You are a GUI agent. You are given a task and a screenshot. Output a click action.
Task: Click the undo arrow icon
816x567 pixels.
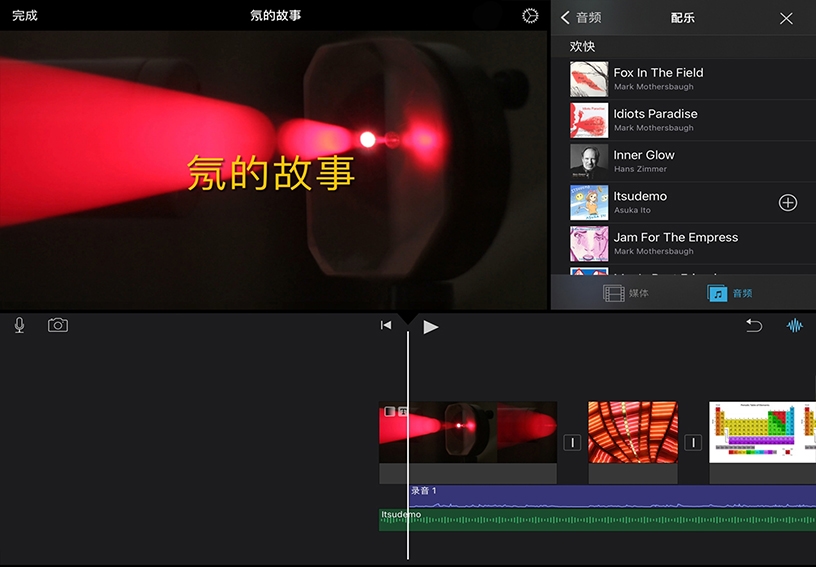point(754,326)
